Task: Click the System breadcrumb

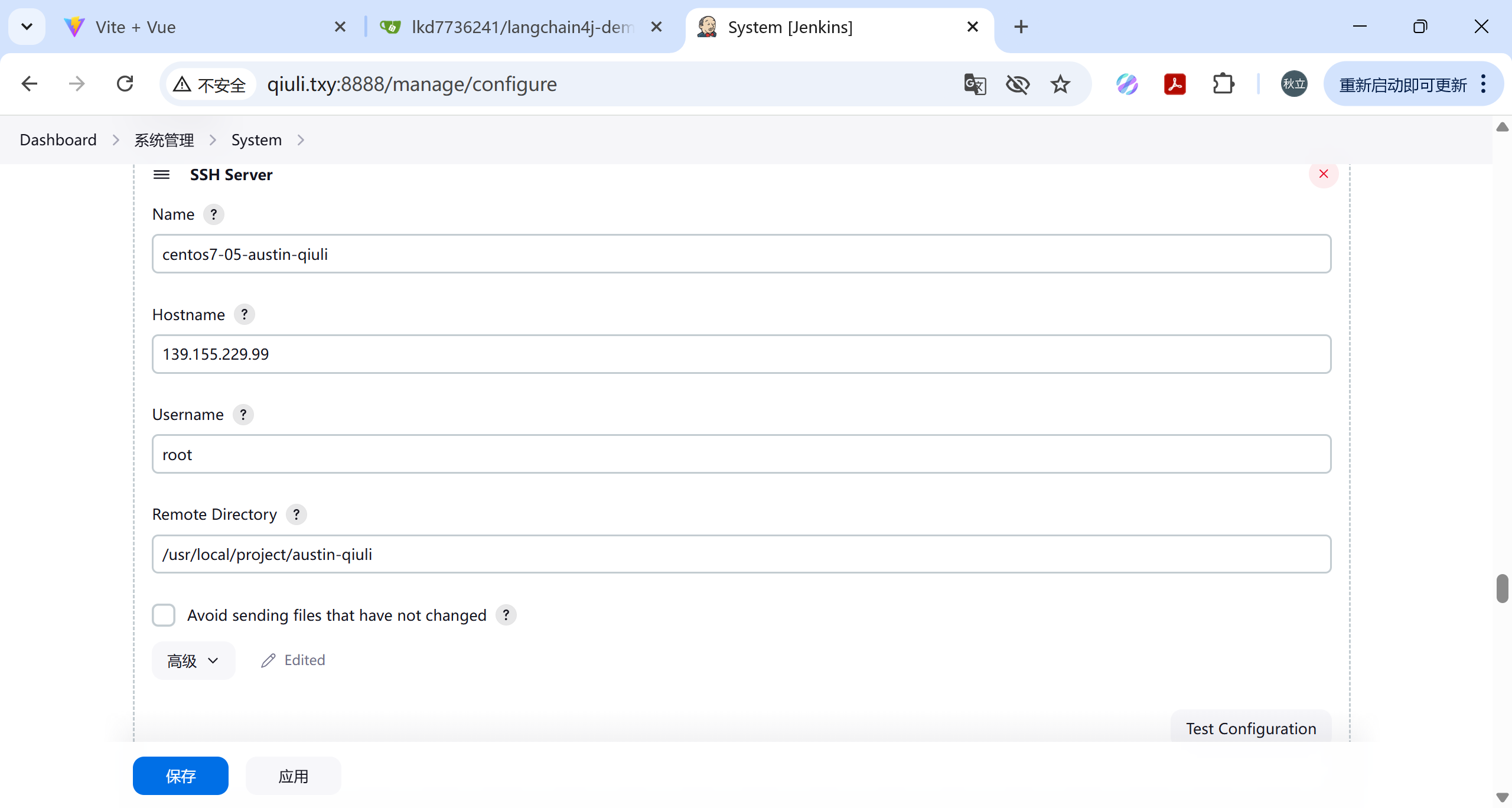Action: point(256,140)
